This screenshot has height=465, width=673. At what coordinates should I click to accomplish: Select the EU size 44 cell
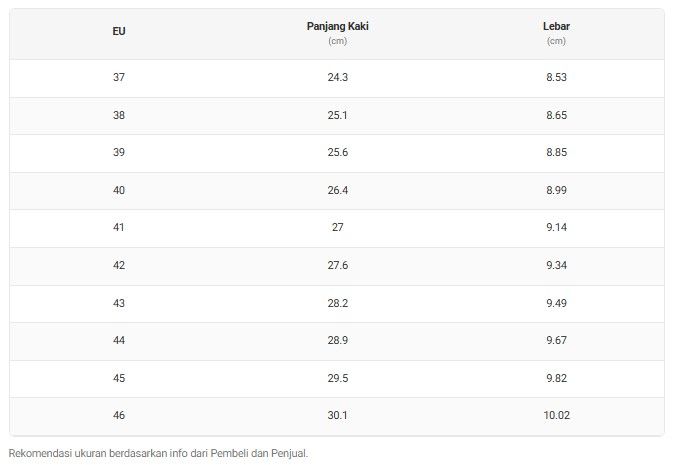click(x=119, y=340)
